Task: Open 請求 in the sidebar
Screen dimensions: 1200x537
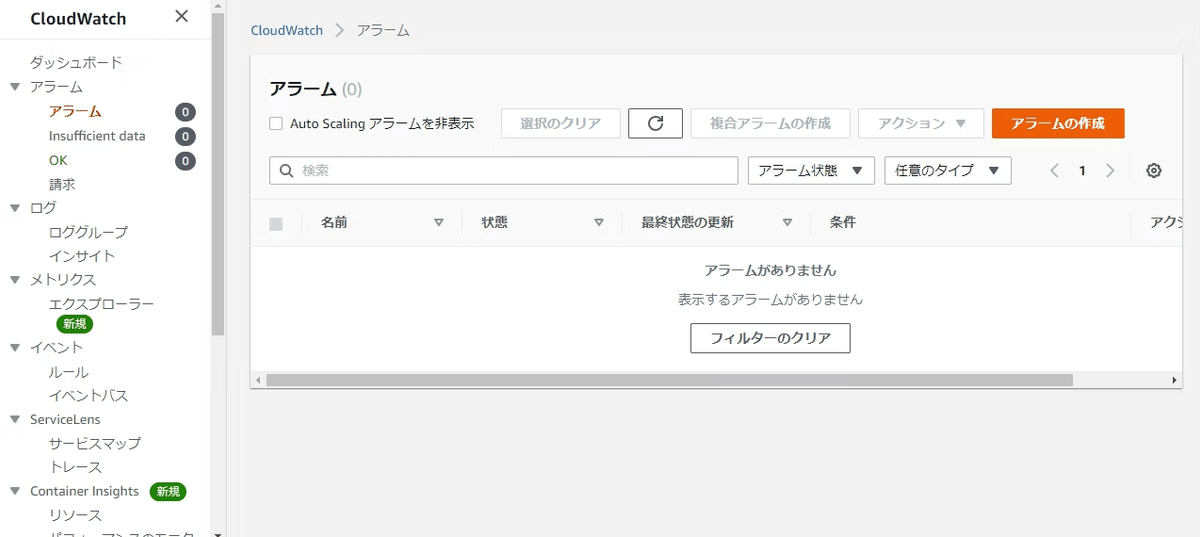Action: click(62, 184)
